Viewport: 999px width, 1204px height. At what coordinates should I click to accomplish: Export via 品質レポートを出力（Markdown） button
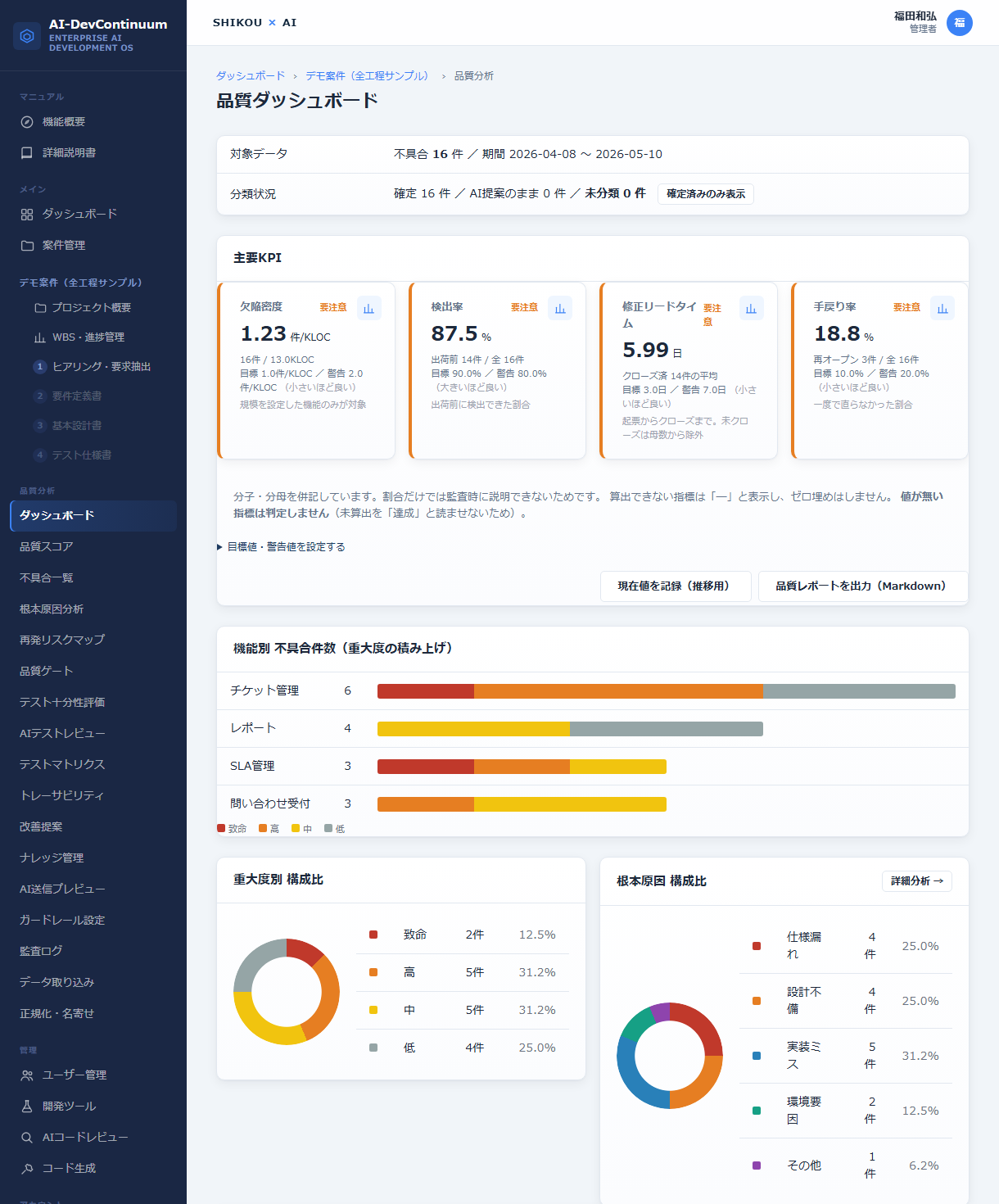[863, 586]
